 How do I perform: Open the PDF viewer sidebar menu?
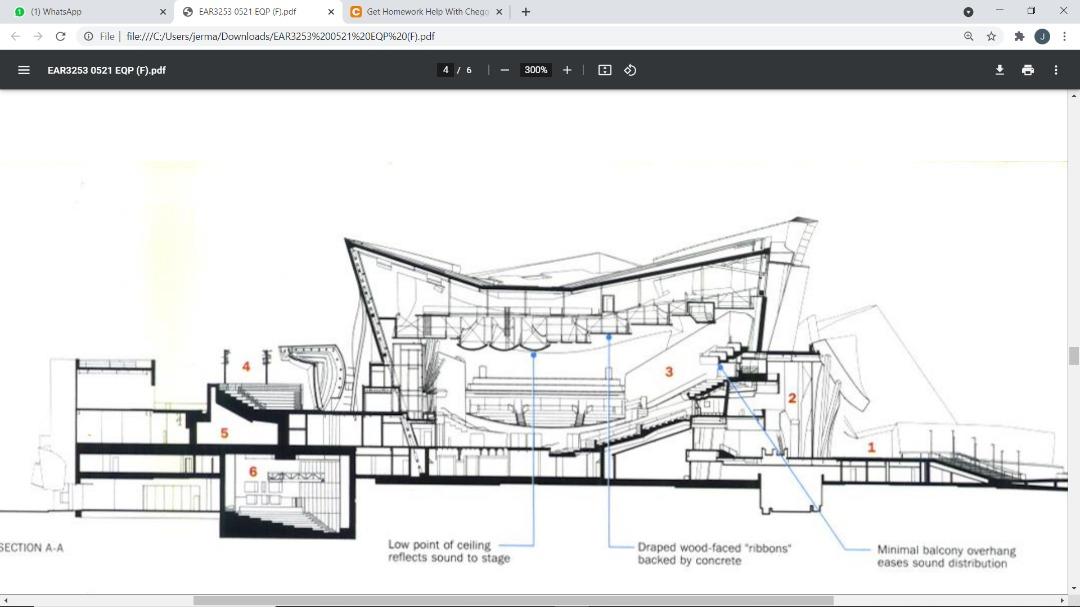(23, 70)
